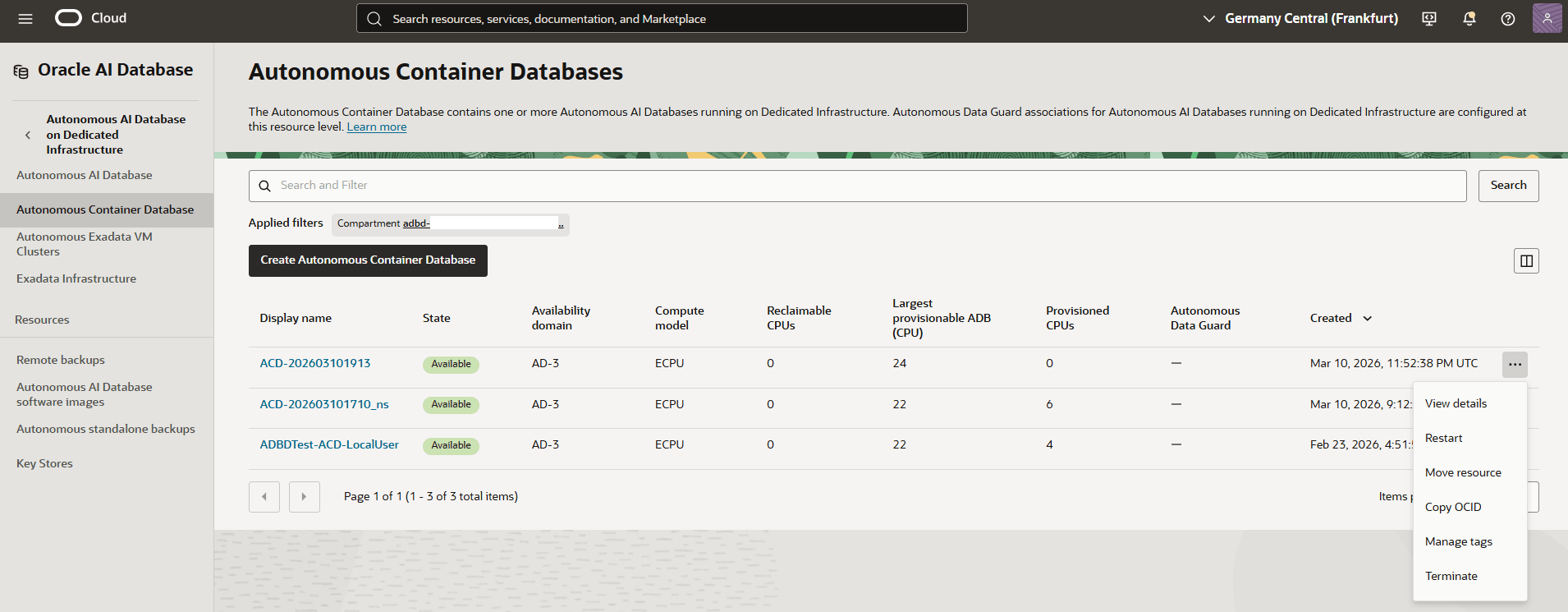Click the actions ellipsis for ACD-202603101913
The width and height of the screenshot is (1568, 612).
coord(1515,364)
